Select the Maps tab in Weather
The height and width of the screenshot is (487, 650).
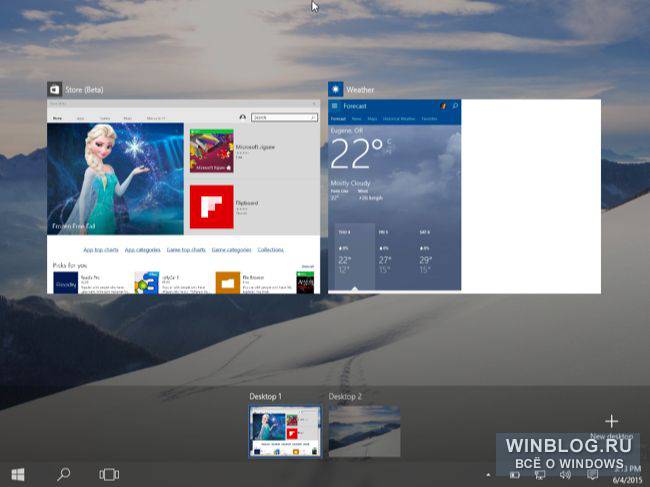pos(372,119)
